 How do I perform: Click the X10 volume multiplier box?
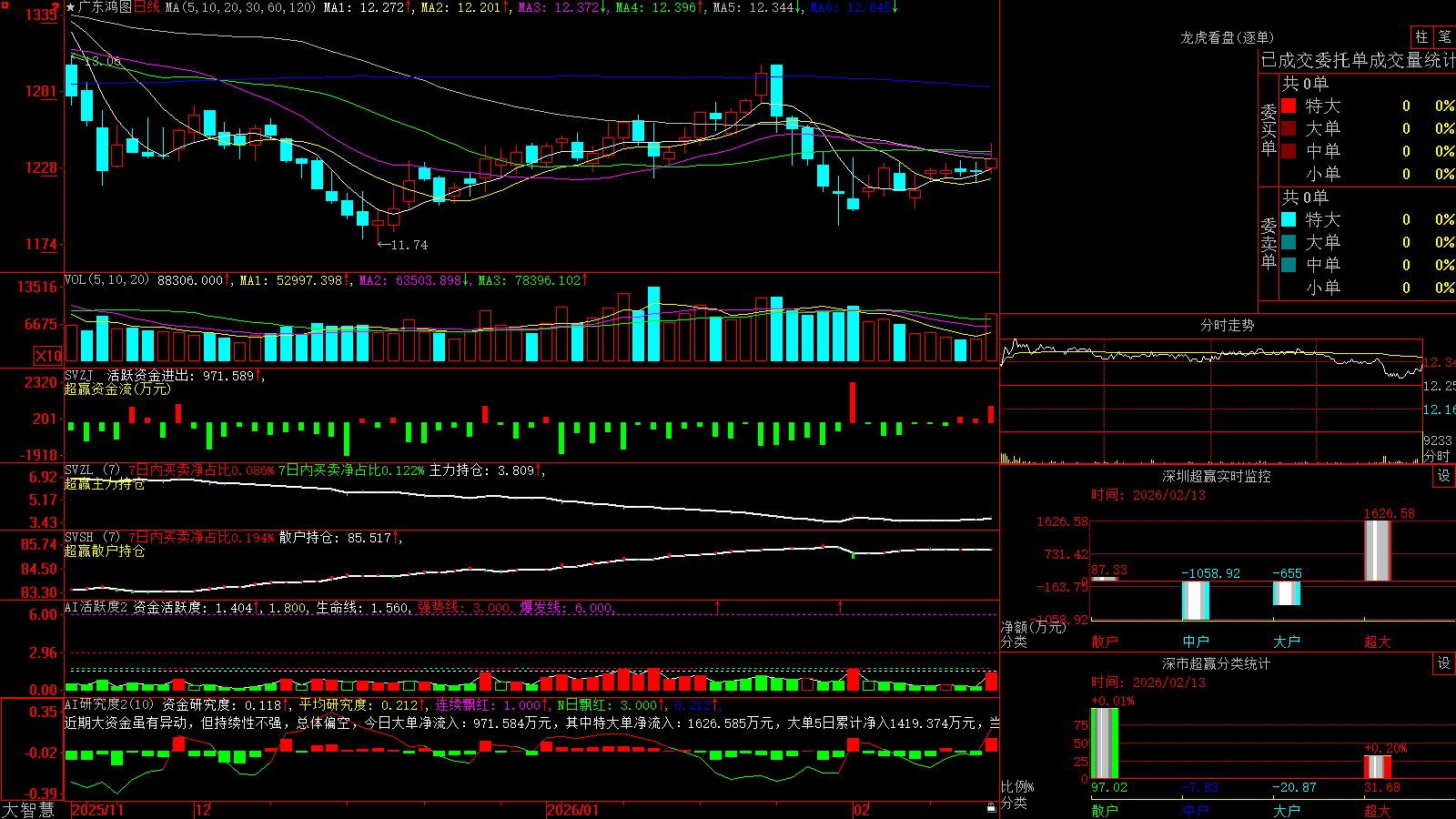(x=48, y=356)
